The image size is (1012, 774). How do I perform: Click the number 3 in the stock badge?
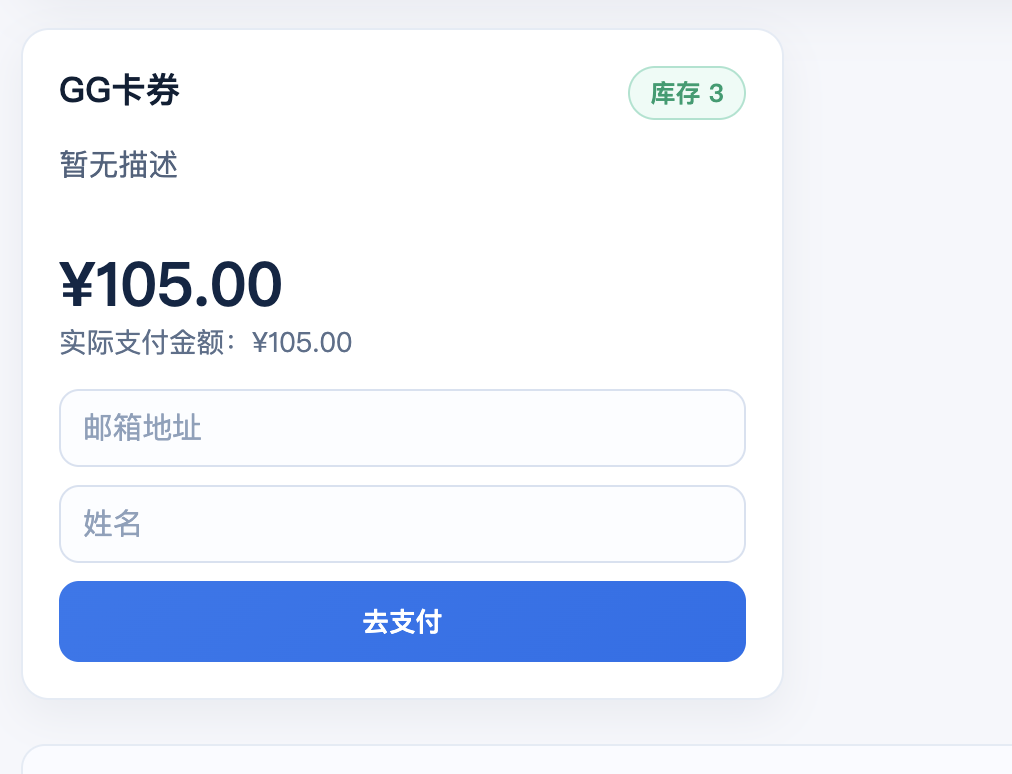click(716, 93)
